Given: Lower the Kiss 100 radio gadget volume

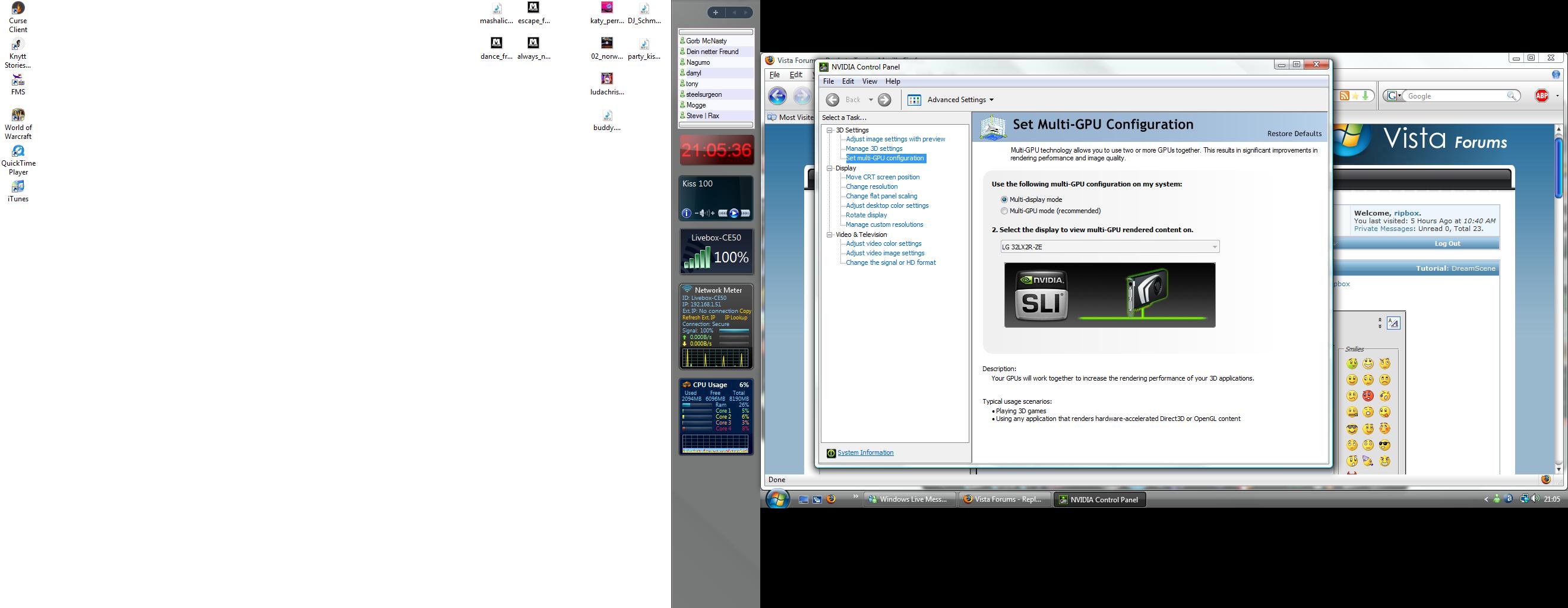Looking at the screenshot, I should click(697, 213).
